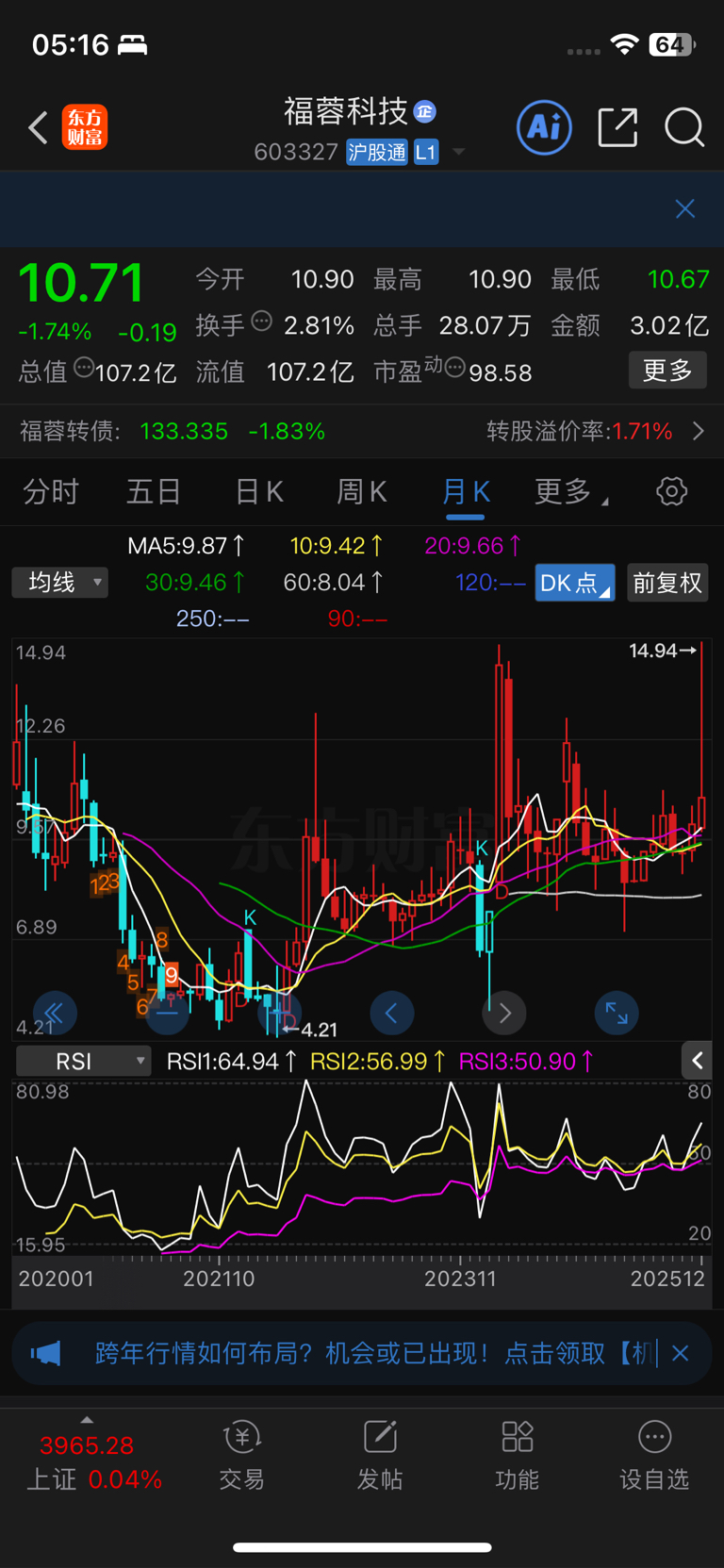The width and height of the screenshot is (724, 1568).
Task: Open the Ai assistant icon
Action: [544, 127]
